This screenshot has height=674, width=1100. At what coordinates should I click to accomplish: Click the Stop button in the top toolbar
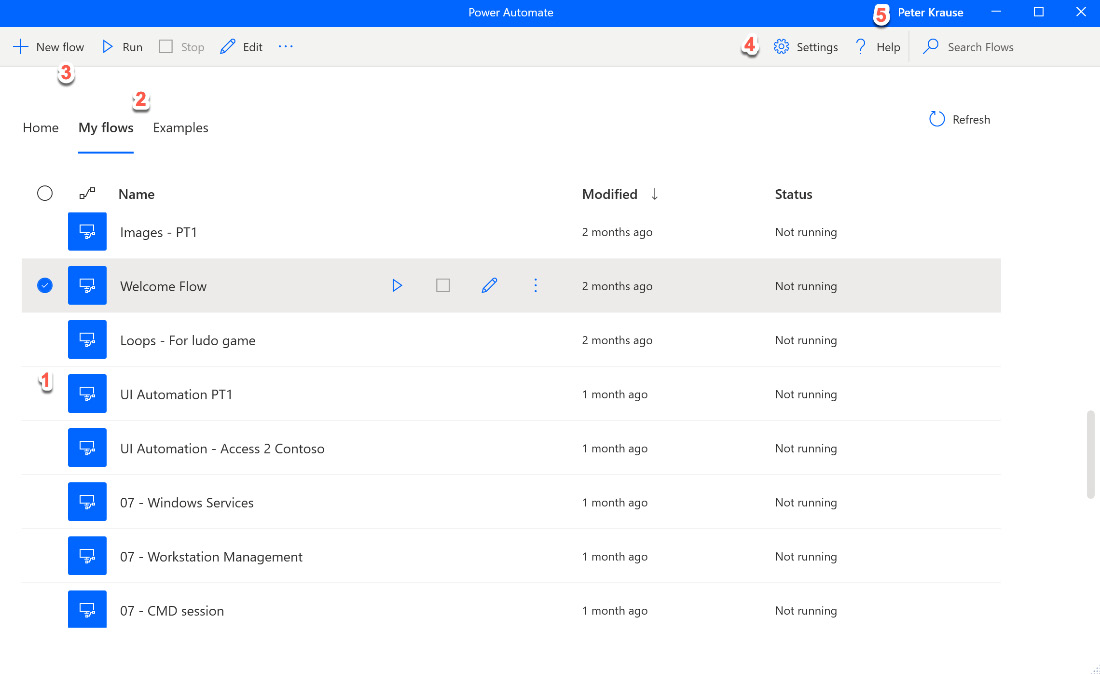coord(182,47)
